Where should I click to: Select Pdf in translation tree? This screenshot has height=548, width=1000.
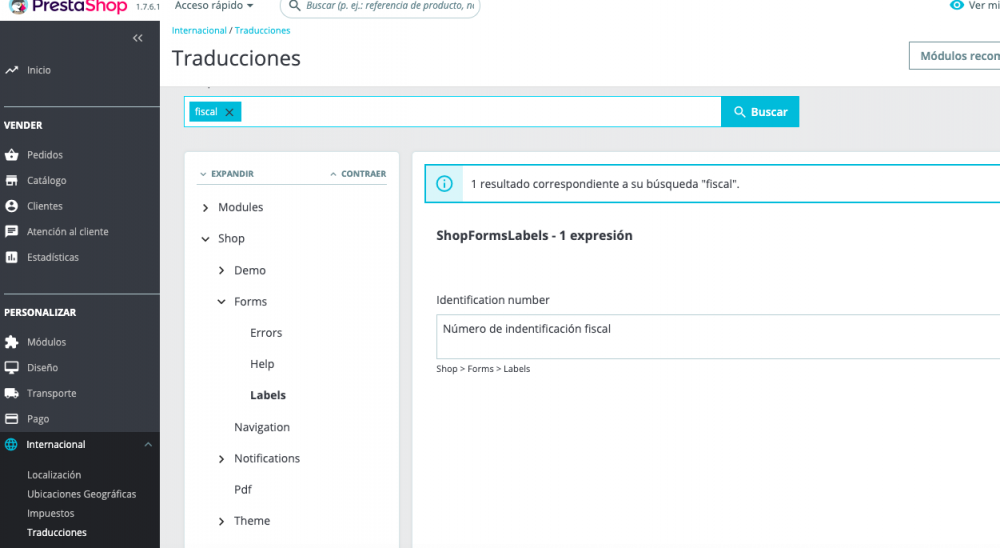(x=243, y=490)
